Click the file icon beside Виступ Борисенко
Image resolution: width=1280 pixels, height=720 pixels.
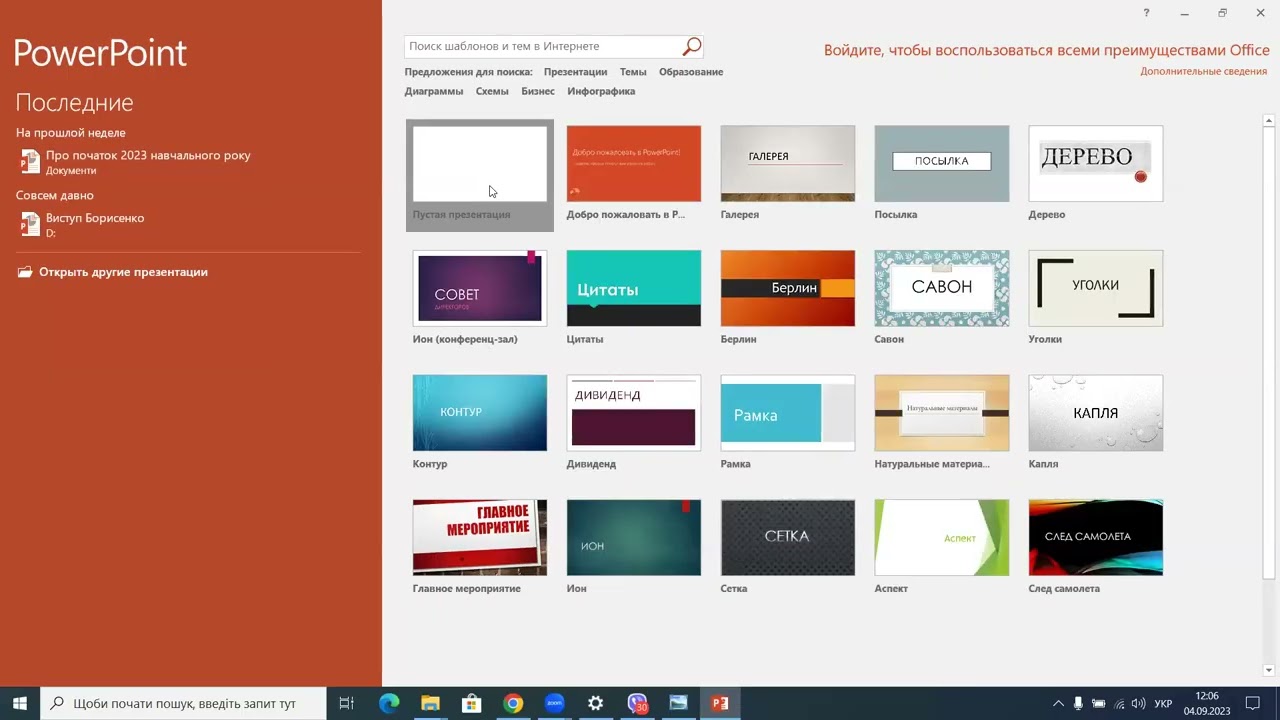click(x=29, y=224)
